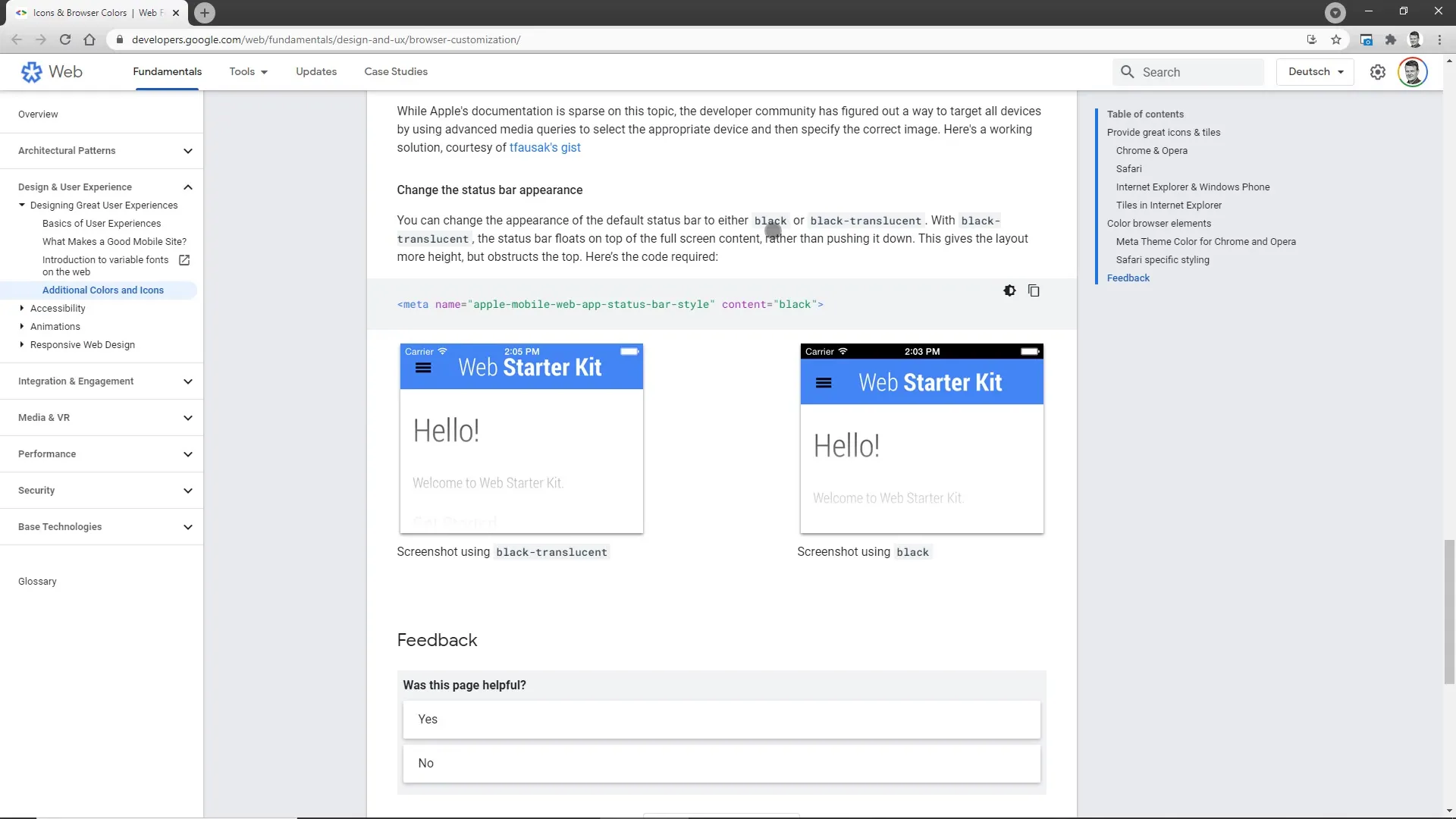Click the Web logo icon
1456x819 pixels.
click(x=31, y=72)
